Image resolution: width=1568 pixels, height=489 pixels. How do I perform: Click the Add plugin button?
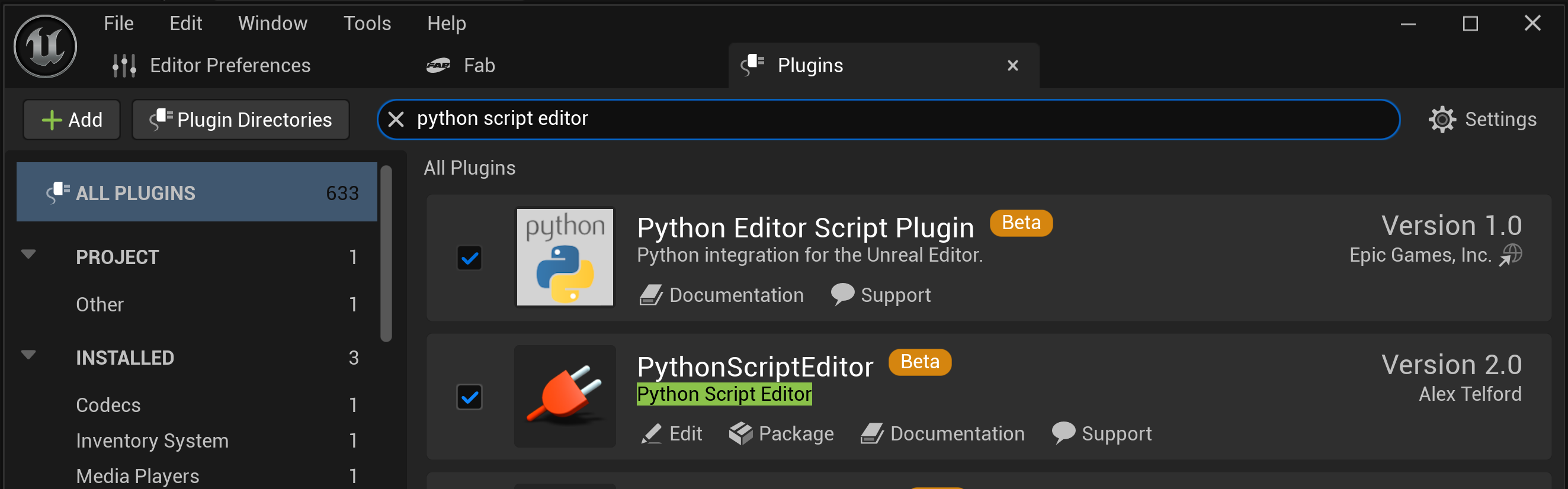(x=72, y=120)
